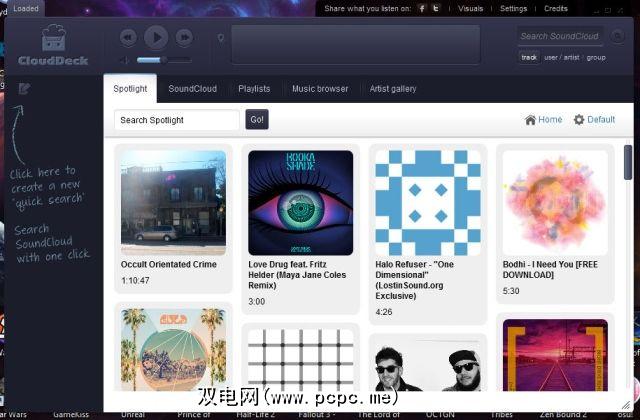640x420 pixels.
Task: Click the Bodhi - I Need You title
Action: [x=550, y=269]
